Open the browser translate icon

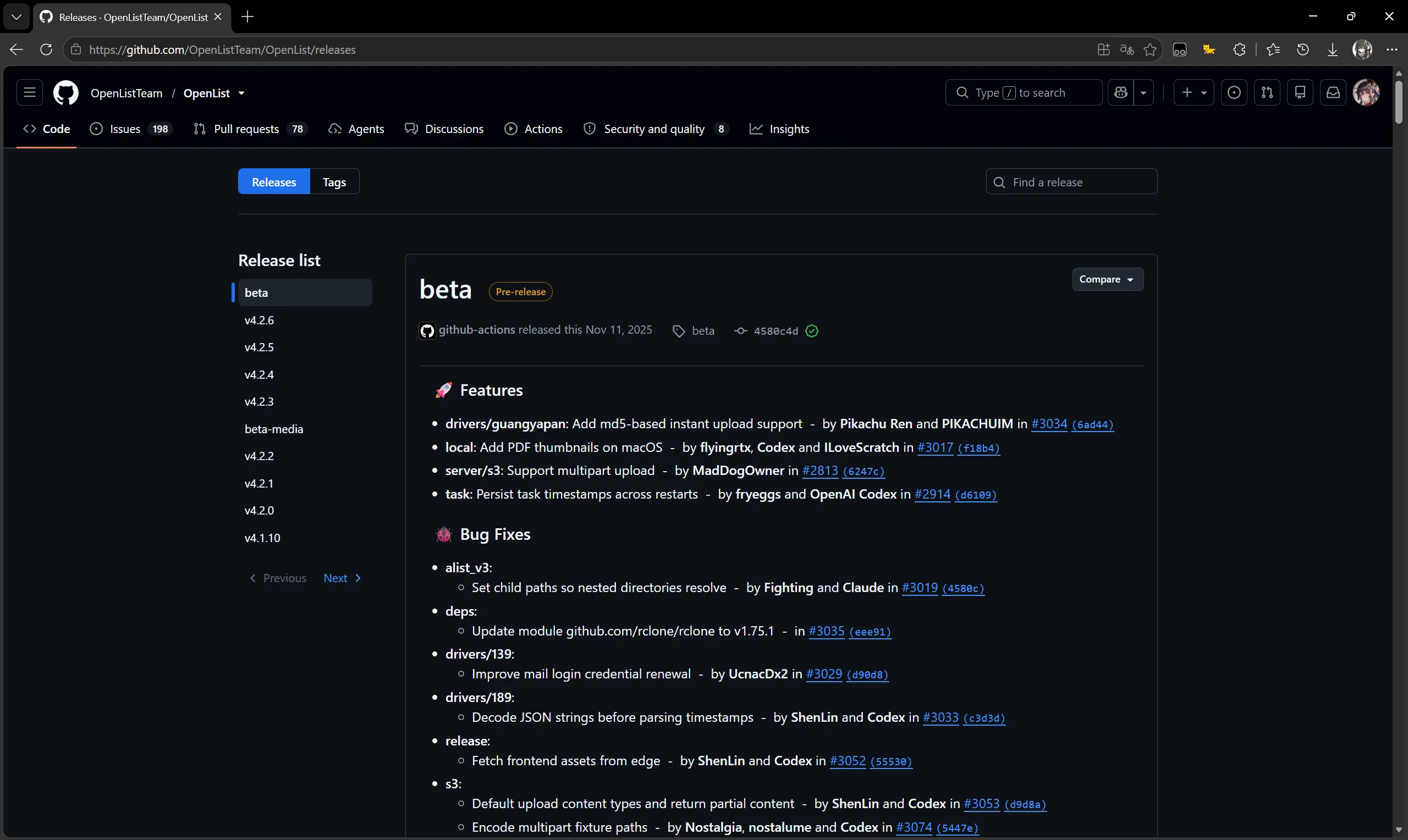tap(1126, 50)
